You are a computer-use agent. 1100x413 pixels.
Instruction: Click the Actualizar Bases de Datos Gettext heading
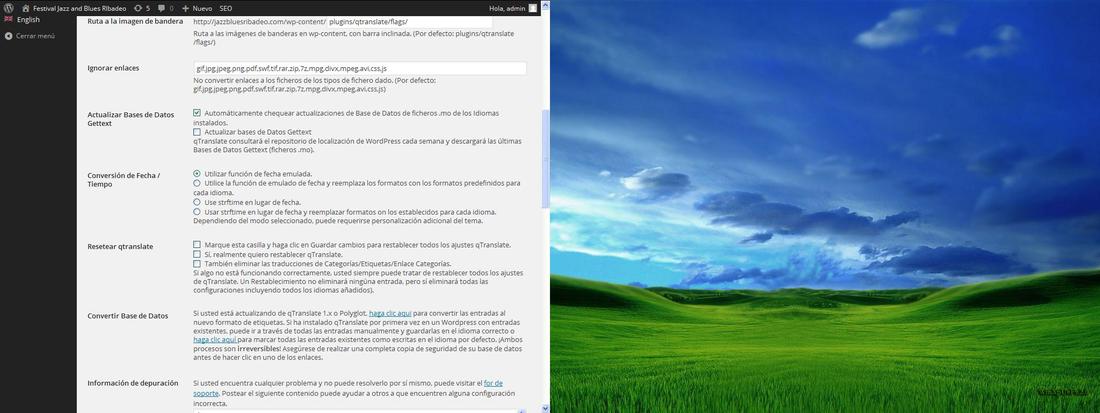[130, 119]
